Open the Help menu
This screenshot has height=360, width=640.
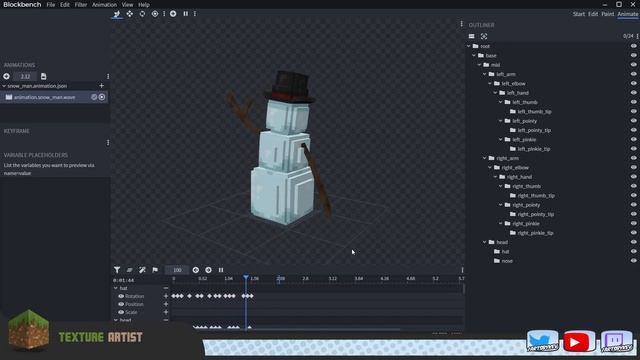point(144,5)
